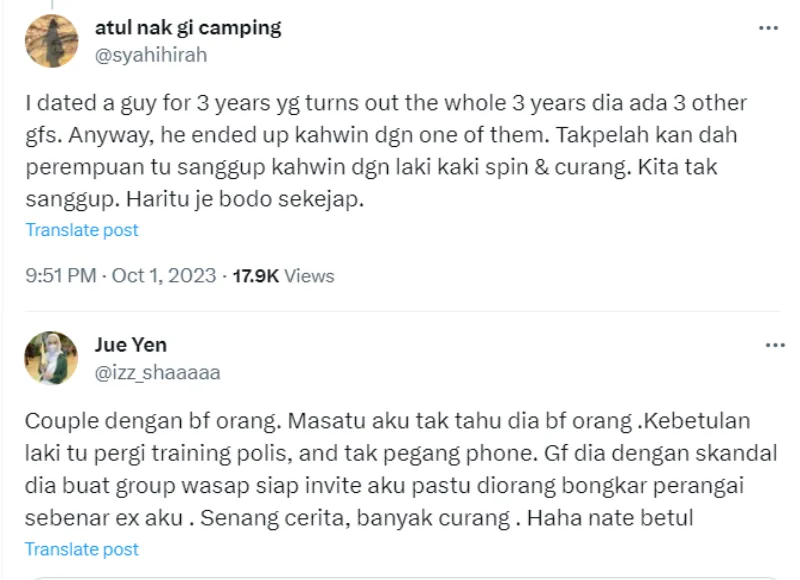
Task: Open Jue Yen's profile avatar
Action: pyautogui.click(x=51, y=358)
